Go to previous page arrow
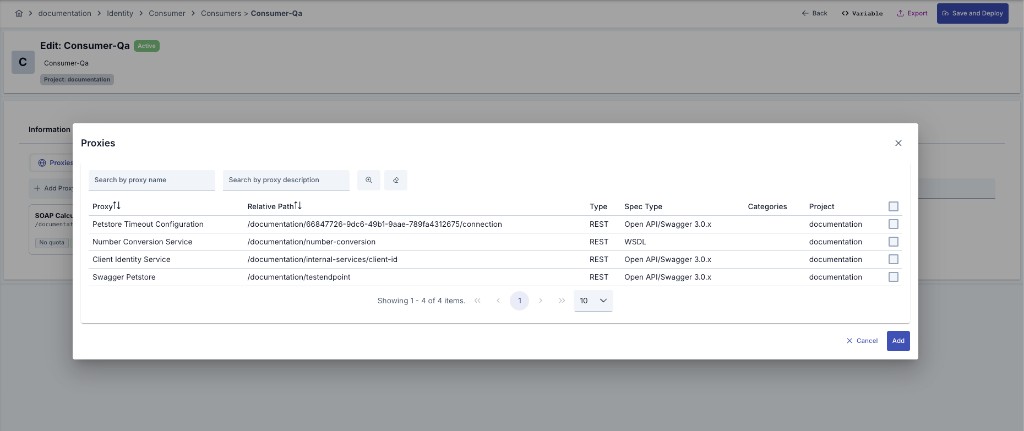 498,300
